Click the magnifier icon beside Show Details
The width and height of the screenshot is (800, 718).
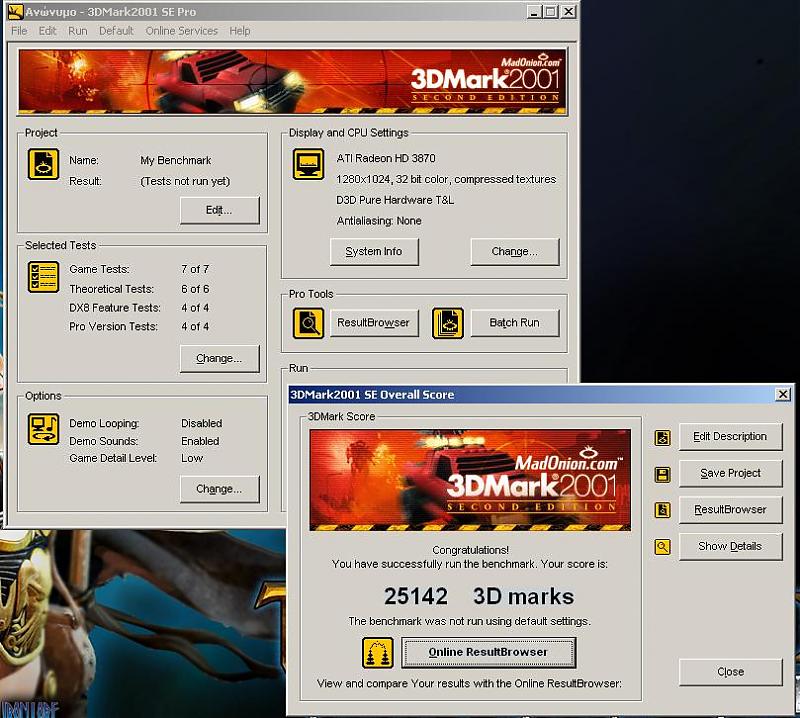point(662,547)
